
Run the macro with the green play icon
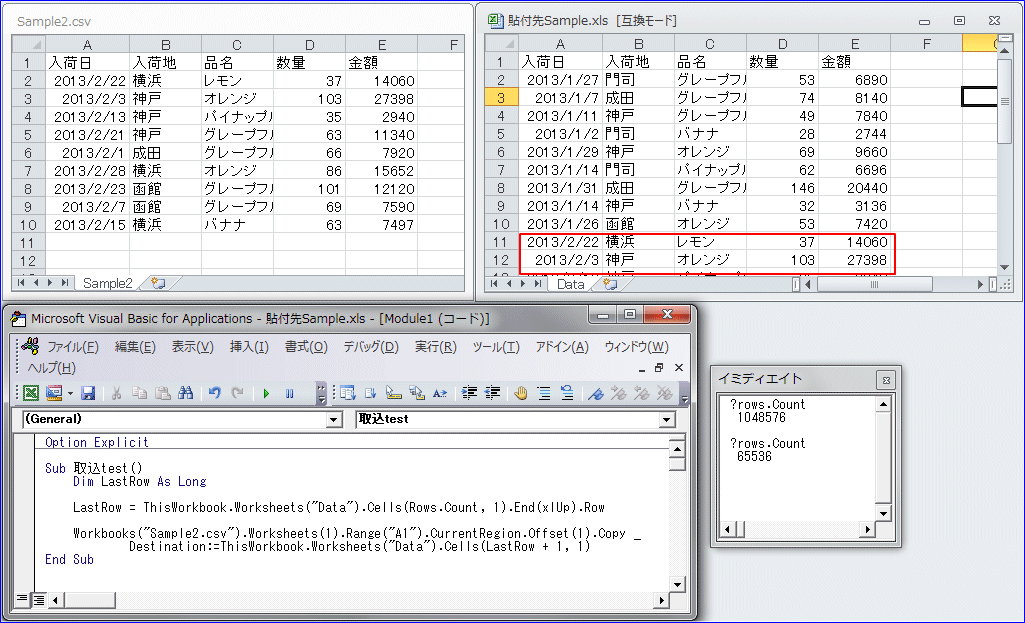(x=267, y=393)
